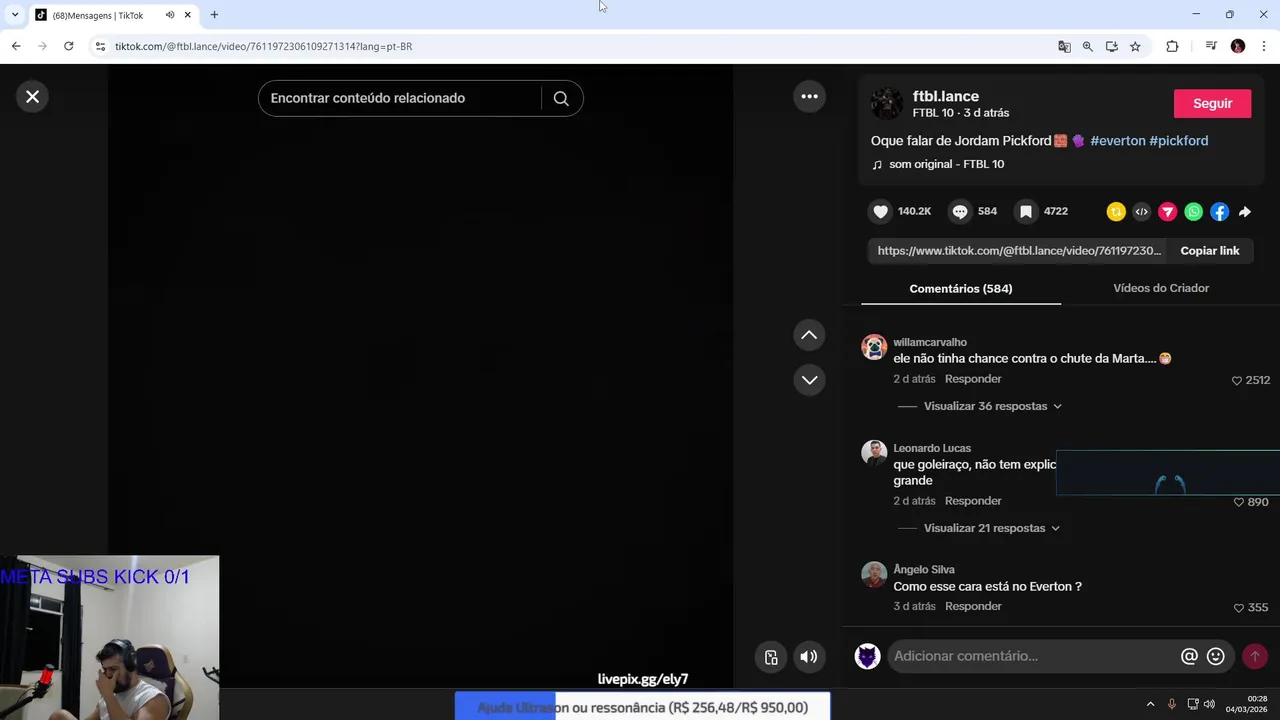This screenshot has width=1280, height=720.
Task: Open som original - FTBL 10 sound
Action: [946, 164]
